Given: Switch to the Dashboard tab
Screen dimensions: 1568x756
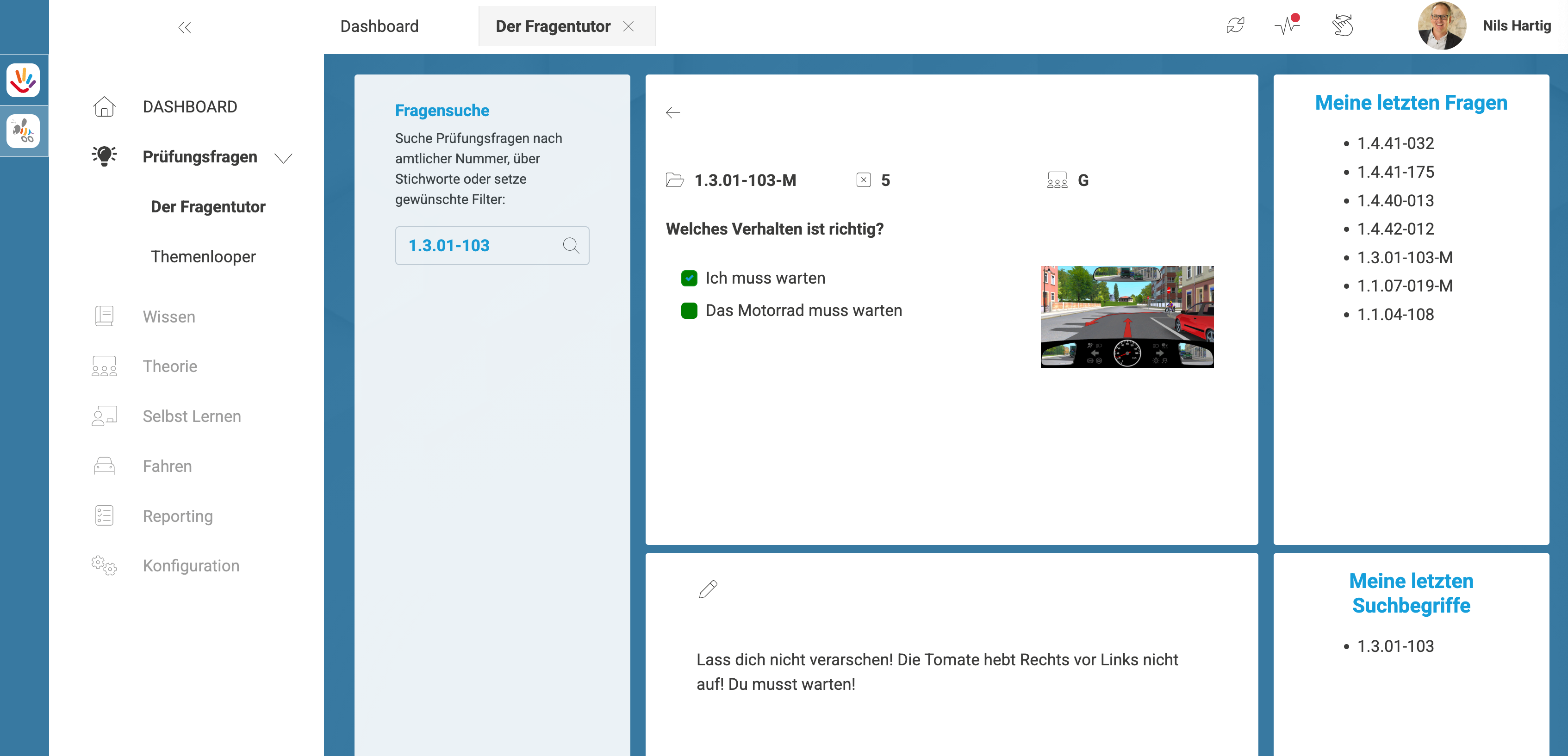Looking at the screenshot, I should click(x=379, y=26).
